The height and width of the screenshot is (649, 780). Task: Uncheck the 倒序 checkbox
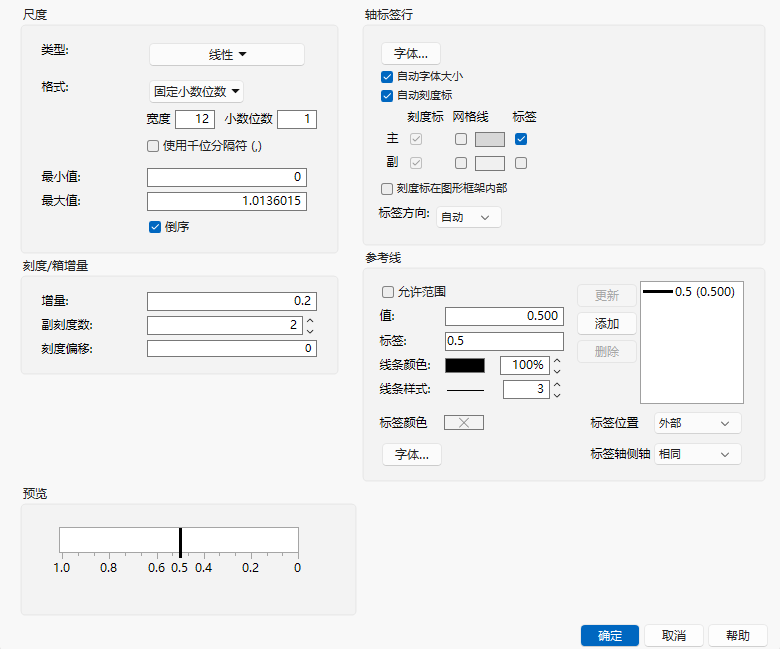click(155, 227)
